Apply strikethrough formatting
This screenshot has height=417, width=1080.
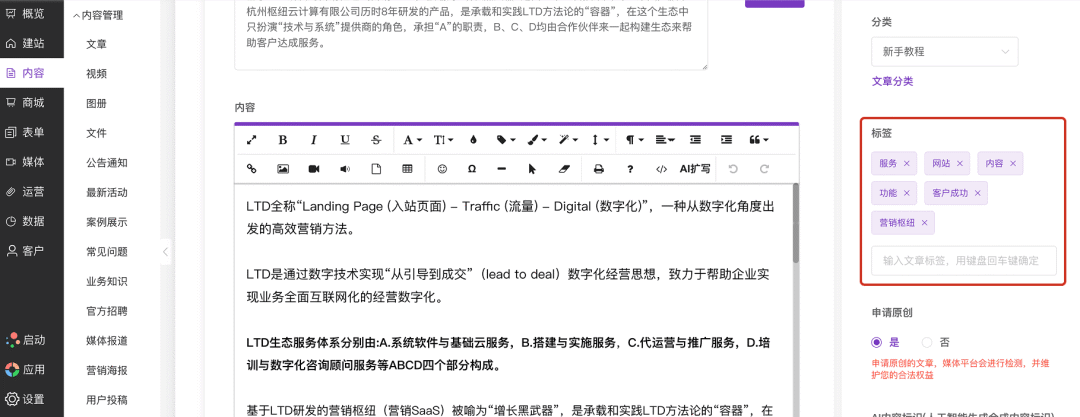[x=376, y=140]
